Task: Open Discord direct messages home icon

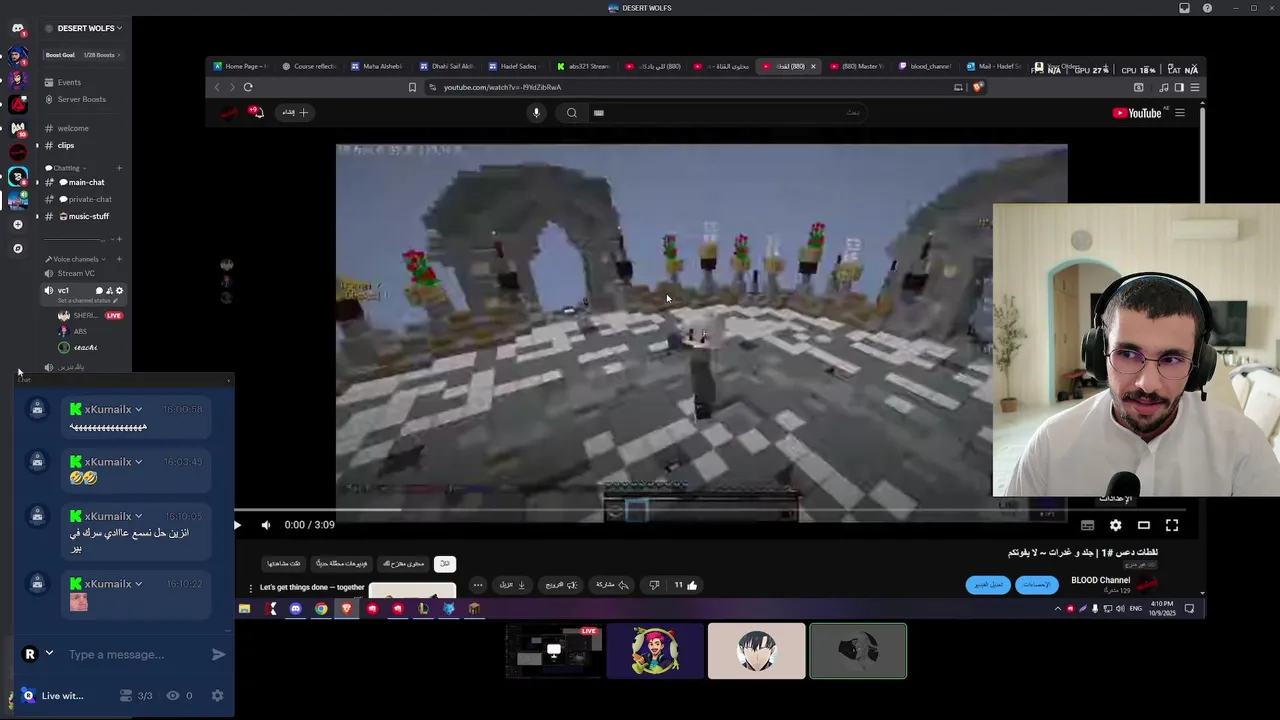Action: 17,28
